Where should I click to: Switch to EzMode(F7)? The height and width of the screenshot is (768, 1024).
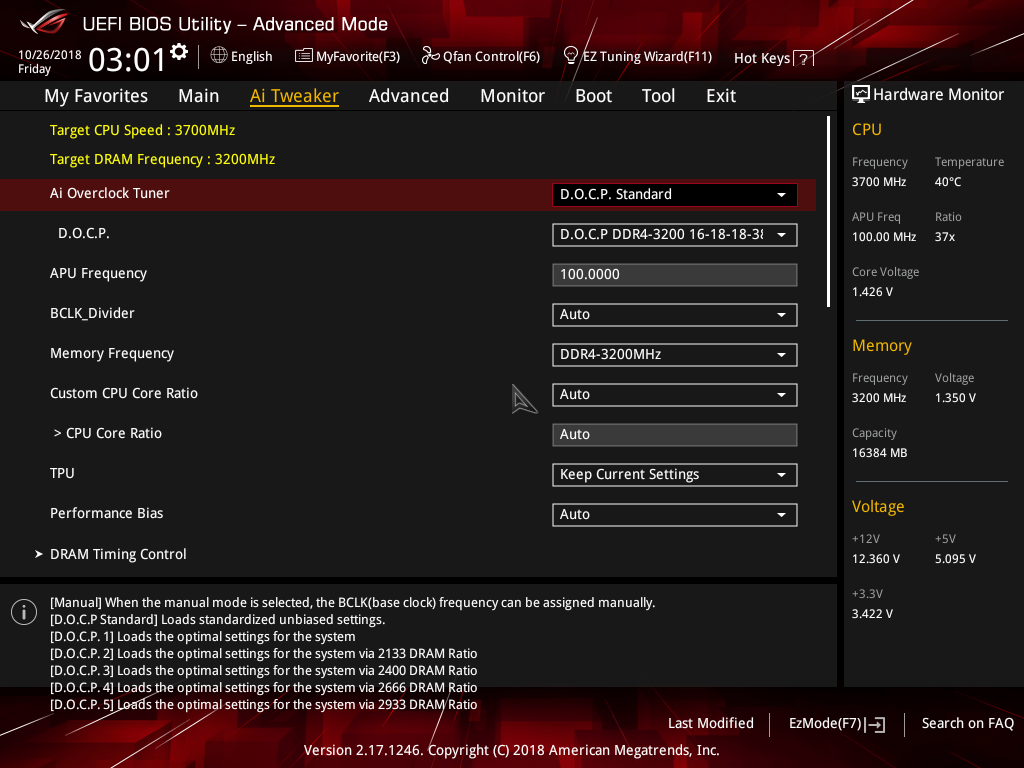[x=837, y=724]
